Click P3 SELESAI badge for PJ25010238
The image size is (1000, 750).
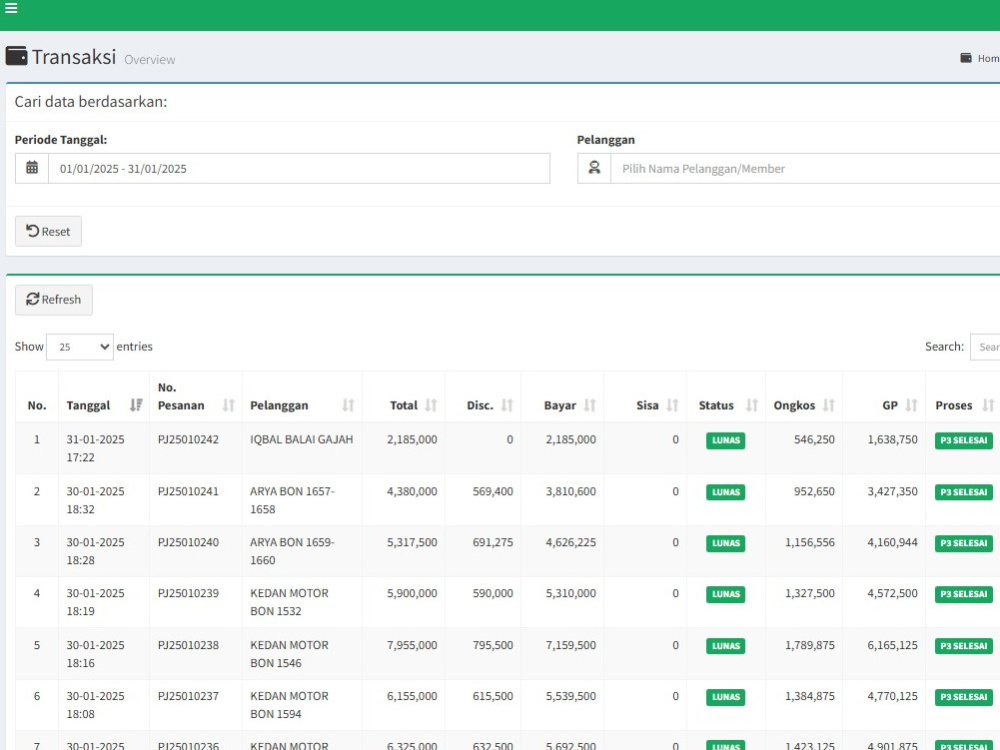point(964,646)
